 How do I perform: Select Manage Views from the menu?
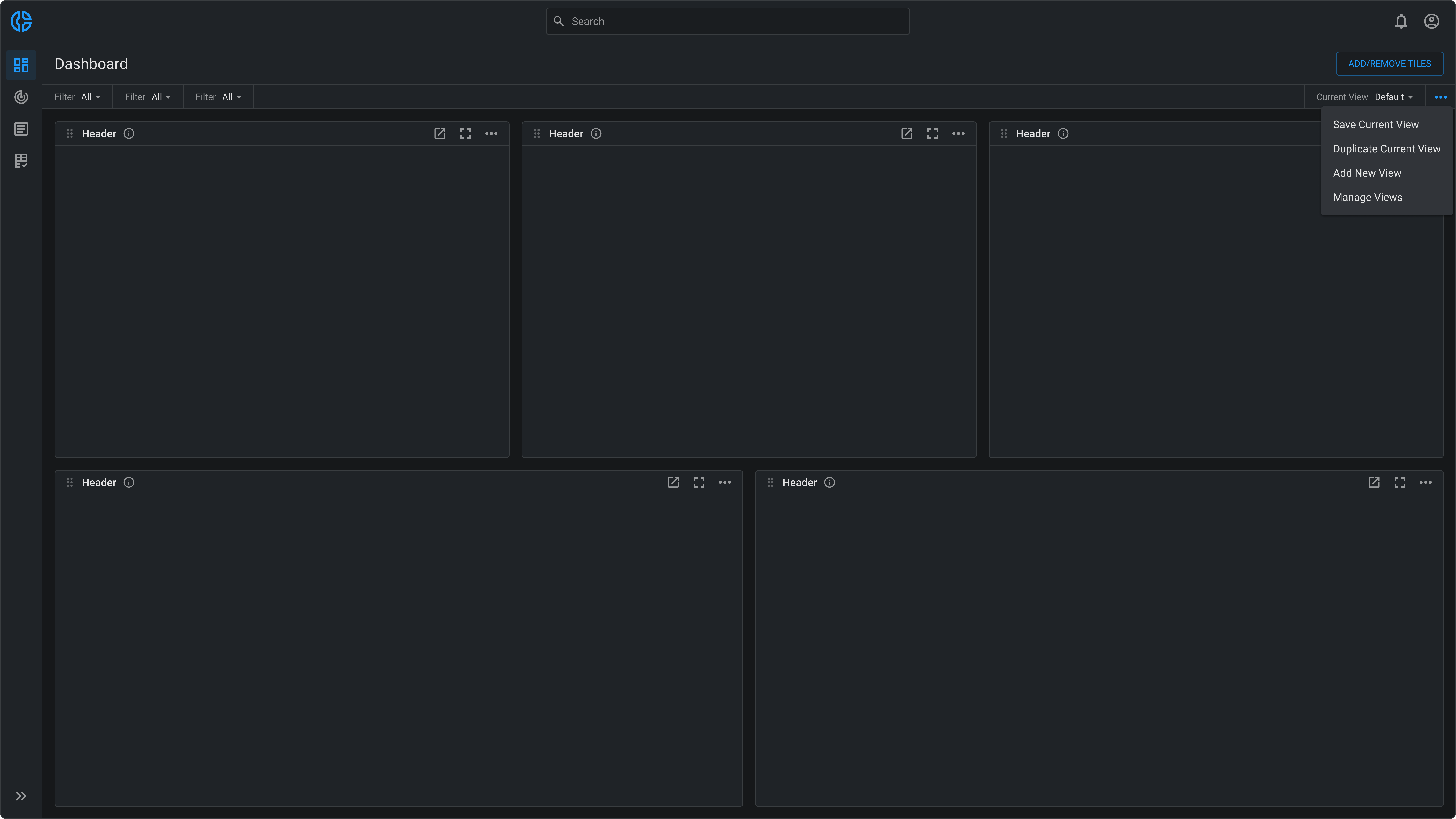point(1367,197)
